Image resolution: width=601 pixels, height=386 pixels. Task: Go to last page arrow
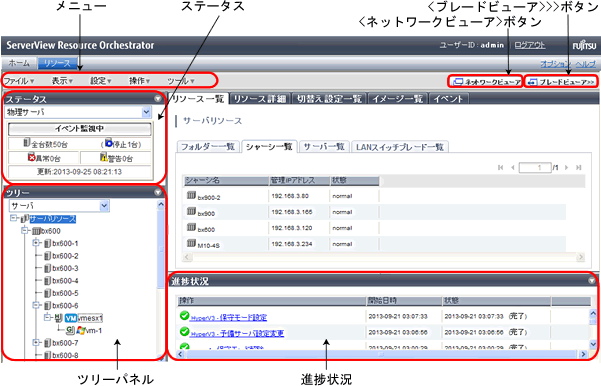tap(579, 168)
